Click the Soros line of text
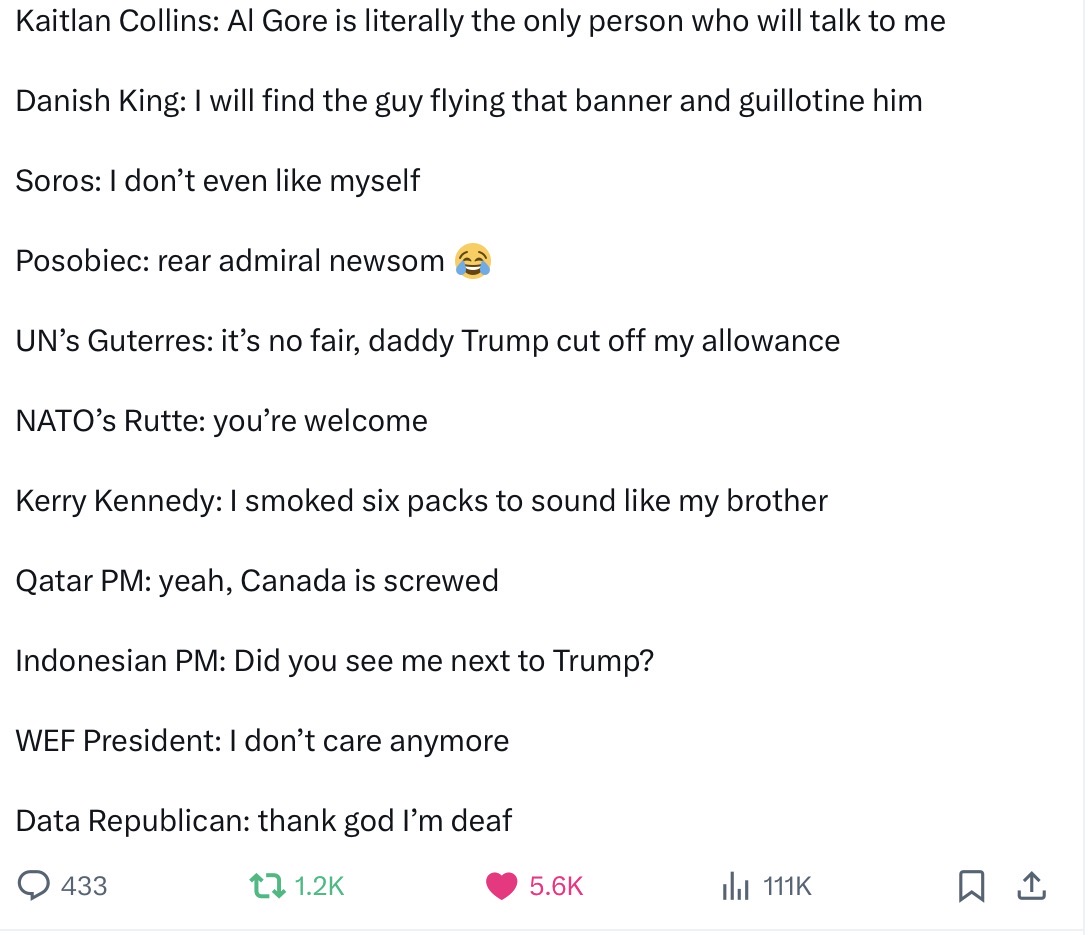 coord(218,181)
